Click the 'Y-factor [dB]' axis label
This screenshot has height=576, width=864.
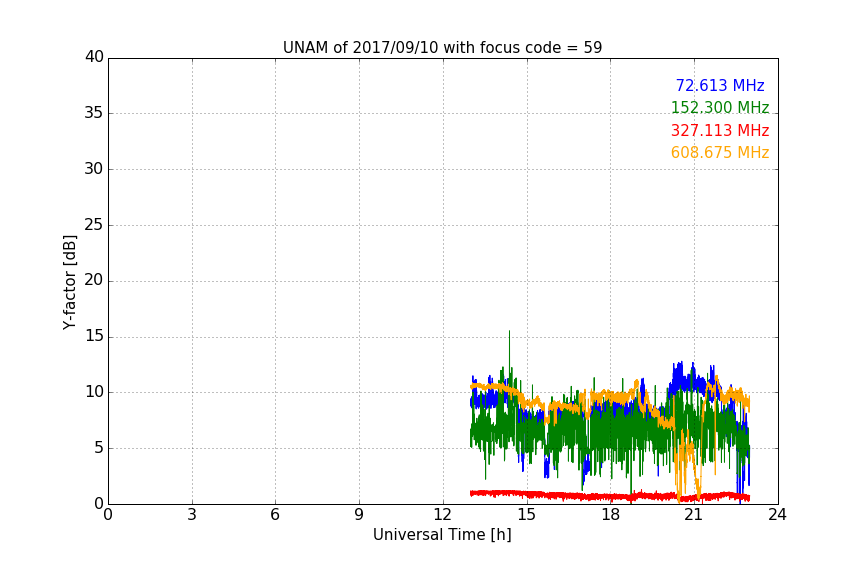click(69, 282)
